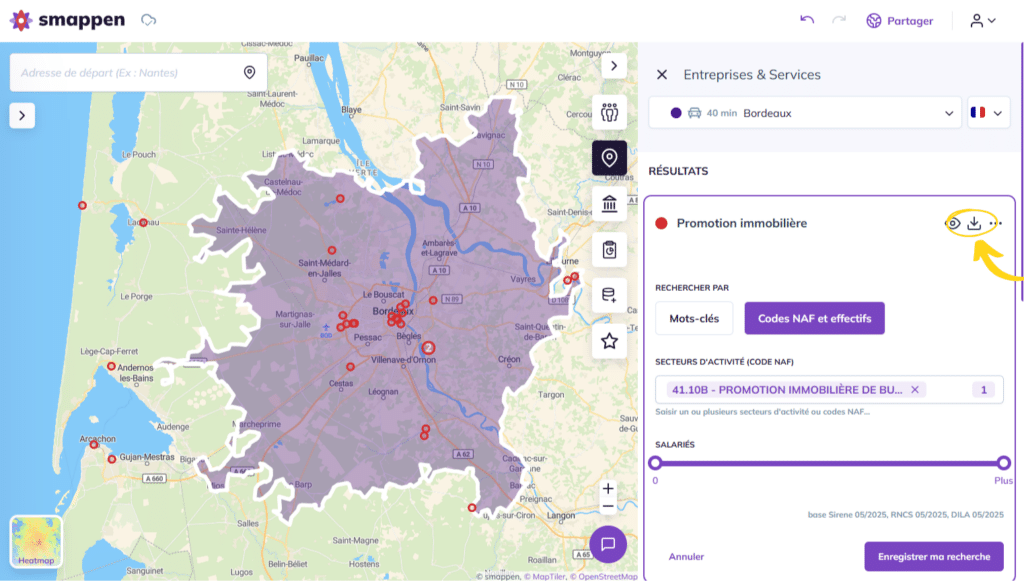Click the minimum Salariés slider handle

tap(655, 463)
